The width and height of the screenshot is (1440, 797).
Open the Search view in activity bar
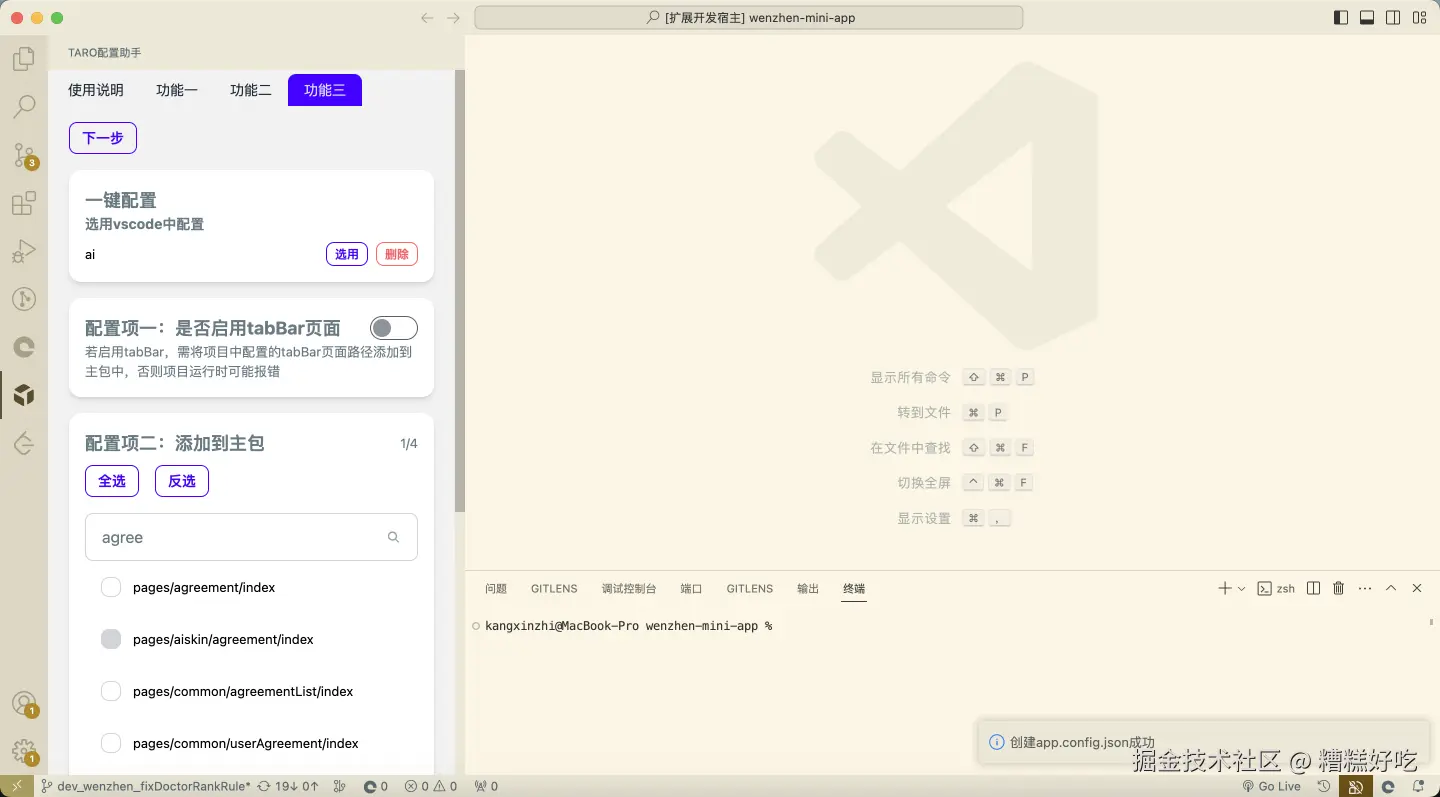[x=24, y=106]
